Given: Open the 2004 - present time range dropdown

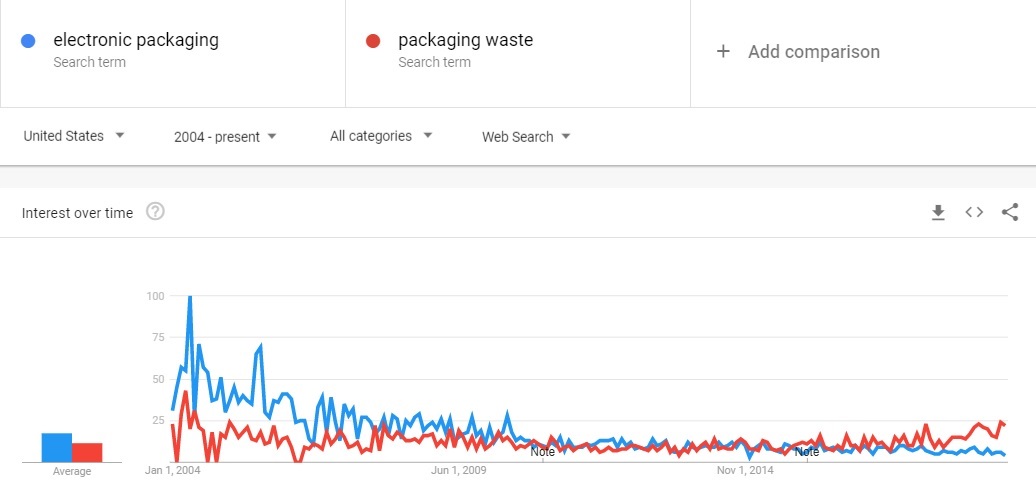Looking at the screenshot, I should 225,136.
